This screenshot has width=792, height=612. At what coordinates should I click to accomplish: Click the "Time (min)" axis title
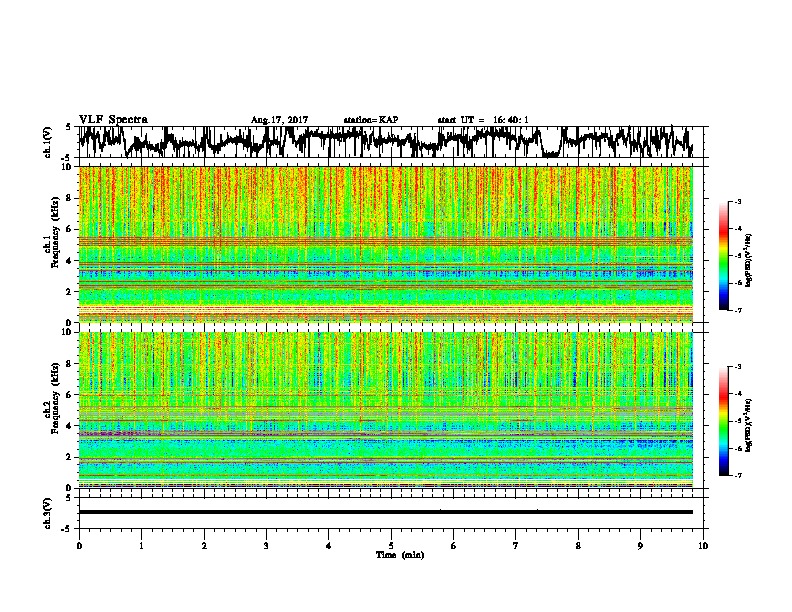400,555
